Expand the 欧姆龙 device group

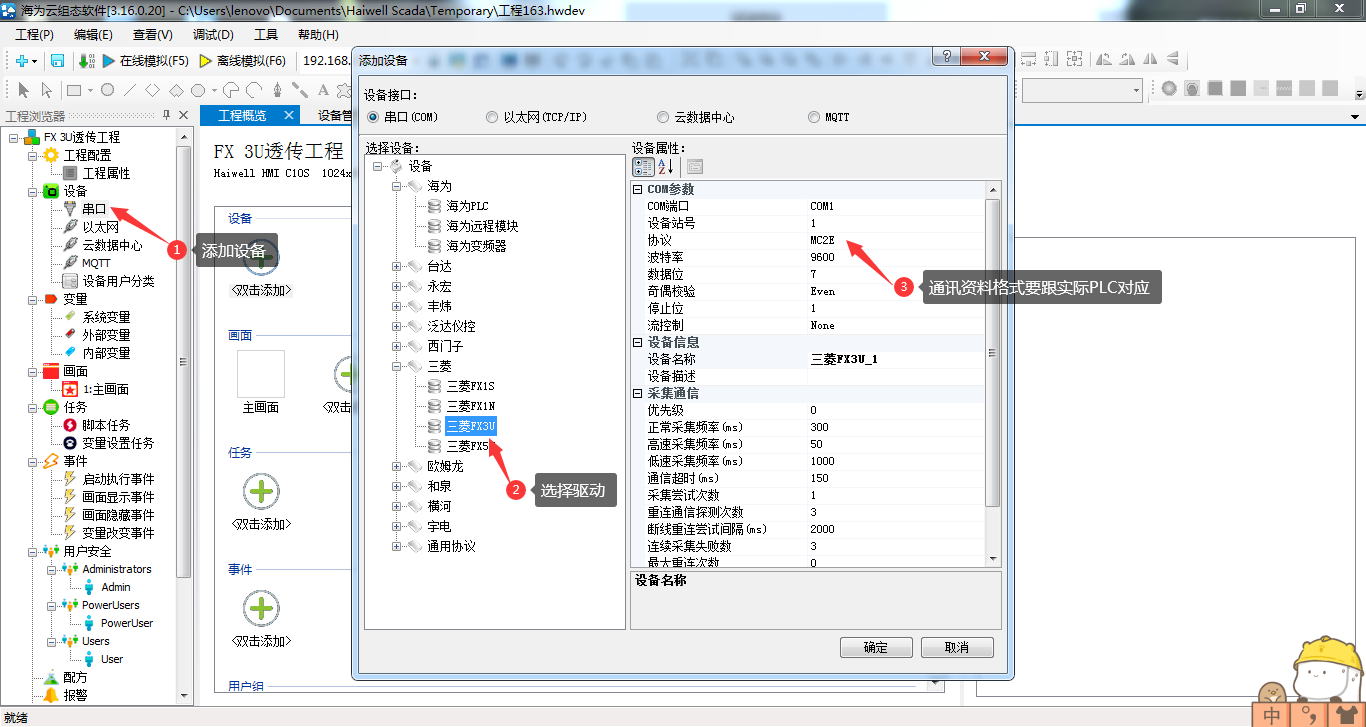397,466
